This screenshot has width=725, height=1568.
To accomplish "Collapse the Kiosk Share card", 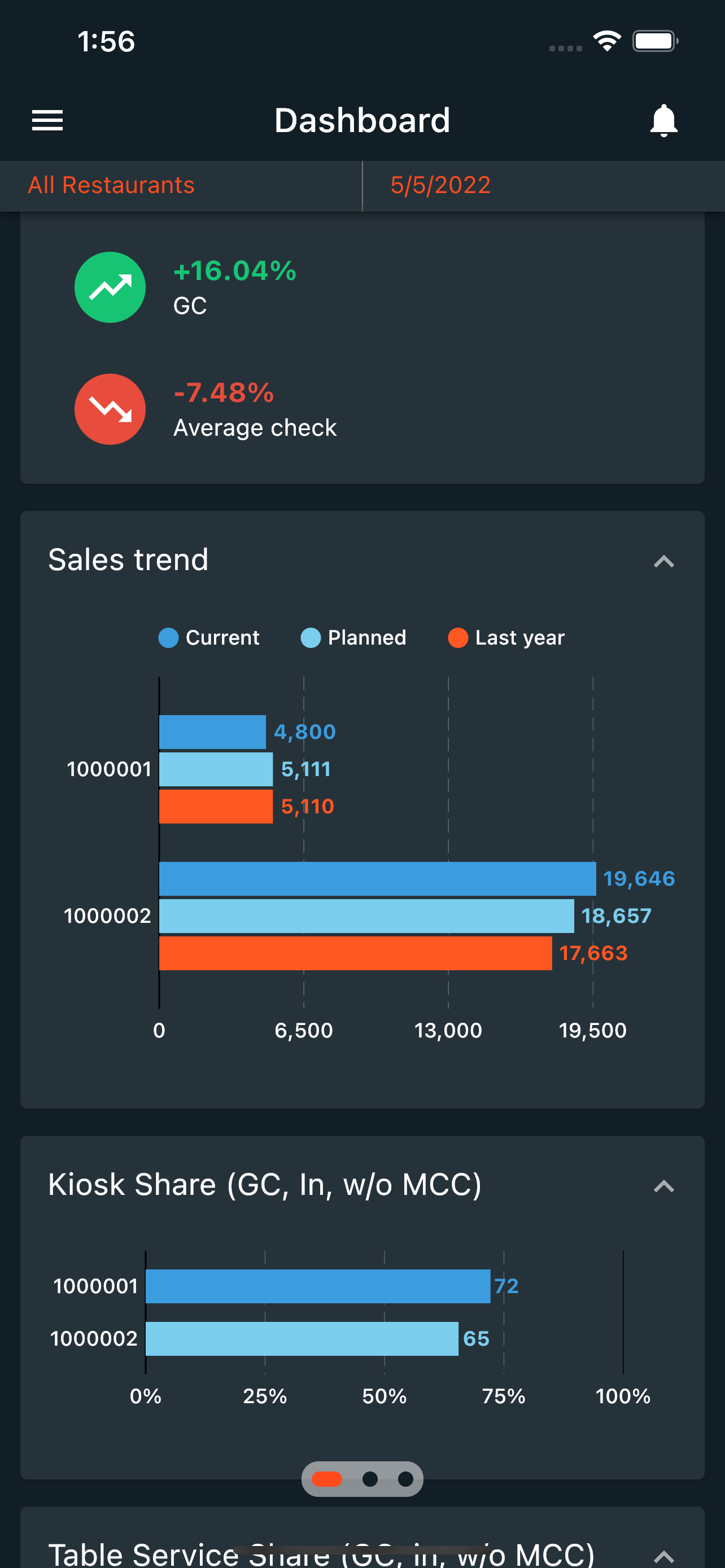I will pos(665,1186).
